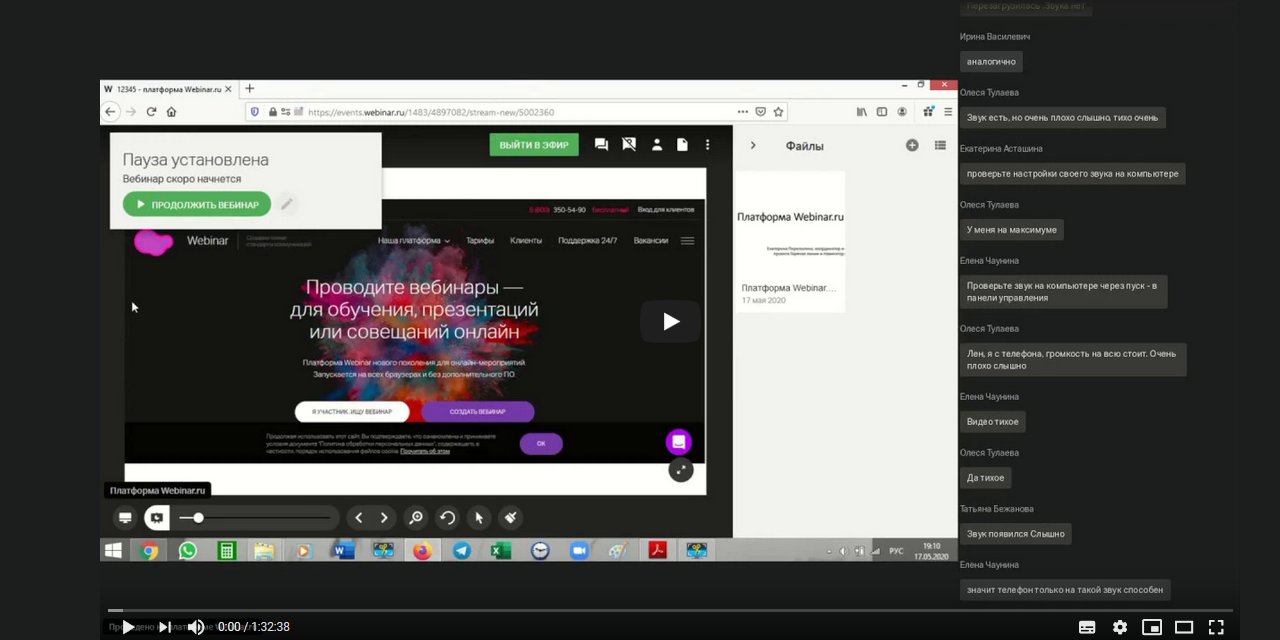Viewport: 1280px width, 640px height.
Task: Open WhatsApp from the taskbar
Action: point(188,550)
